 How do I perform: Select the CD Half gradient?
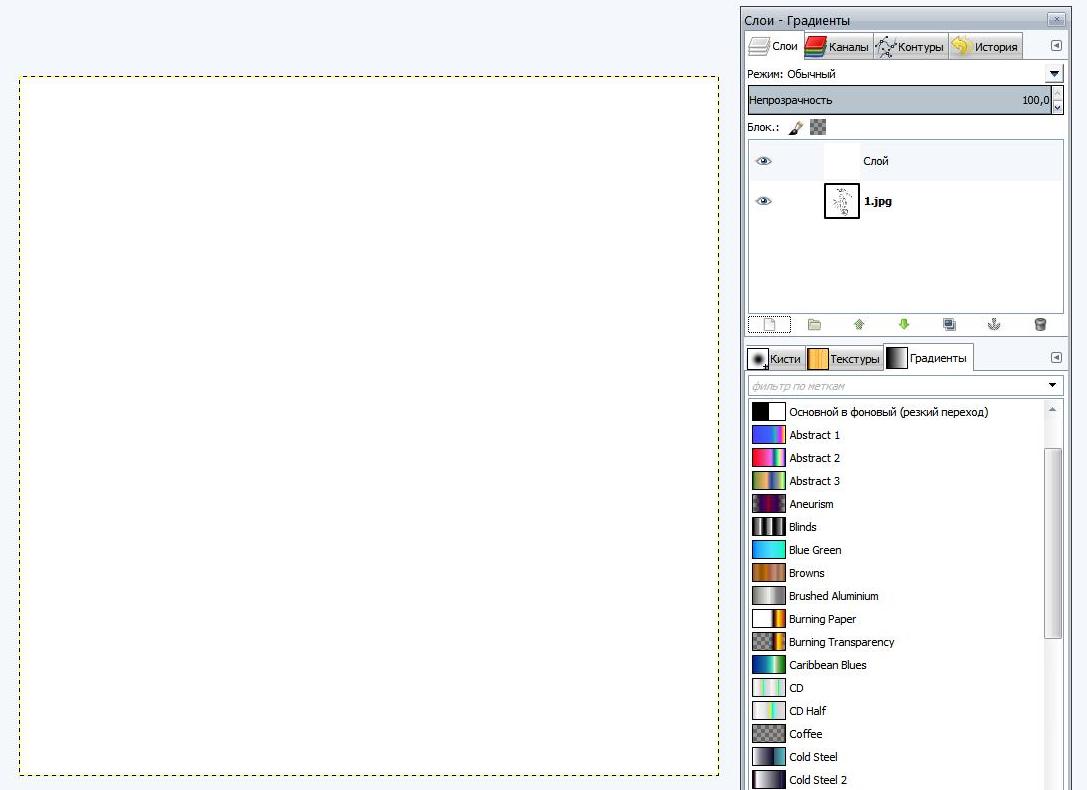(x=897, y=711)
